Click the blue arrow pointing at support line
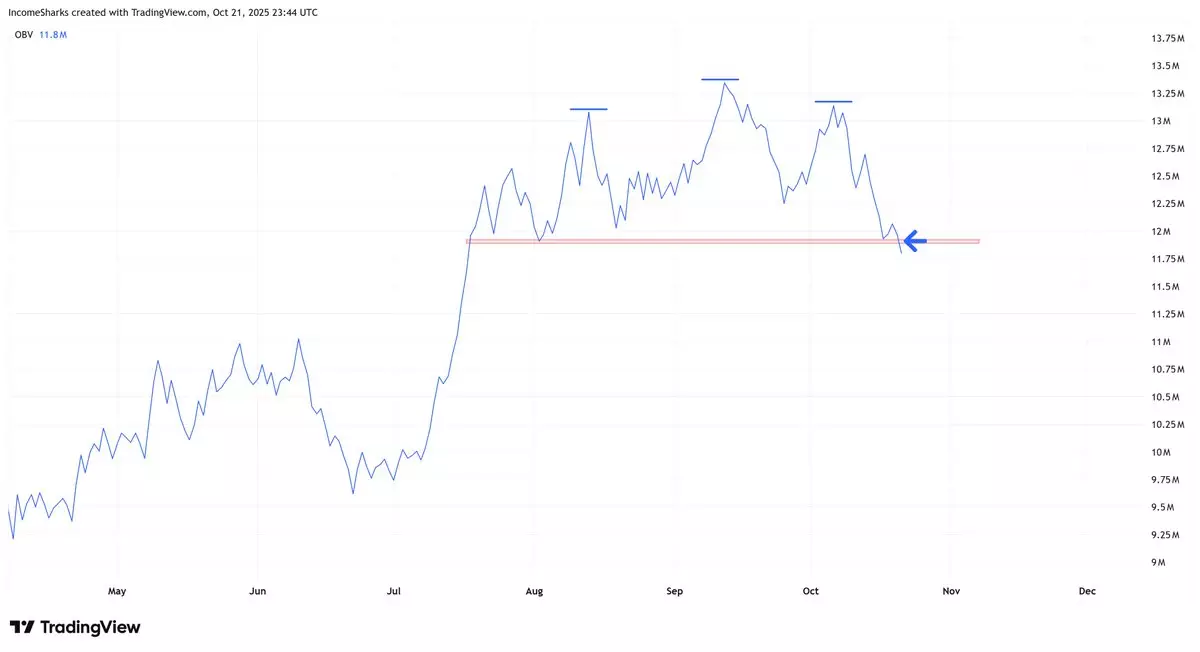Viewport: 1200px width, 652px height. pyautogui.click(x=914, y=240)
